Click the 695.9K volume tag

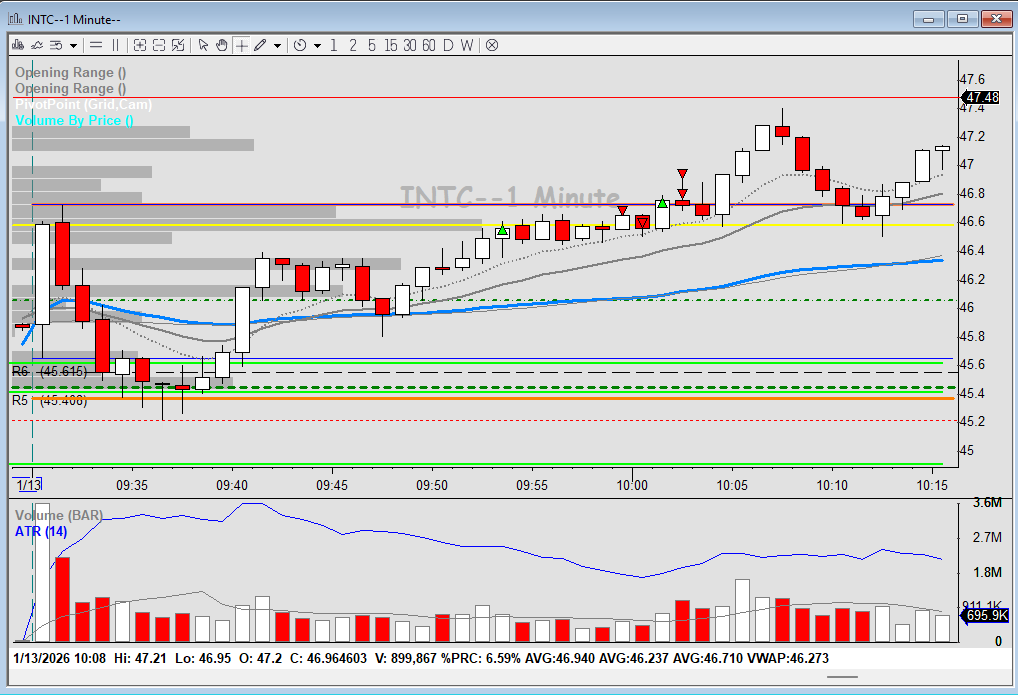coord(985,615)
